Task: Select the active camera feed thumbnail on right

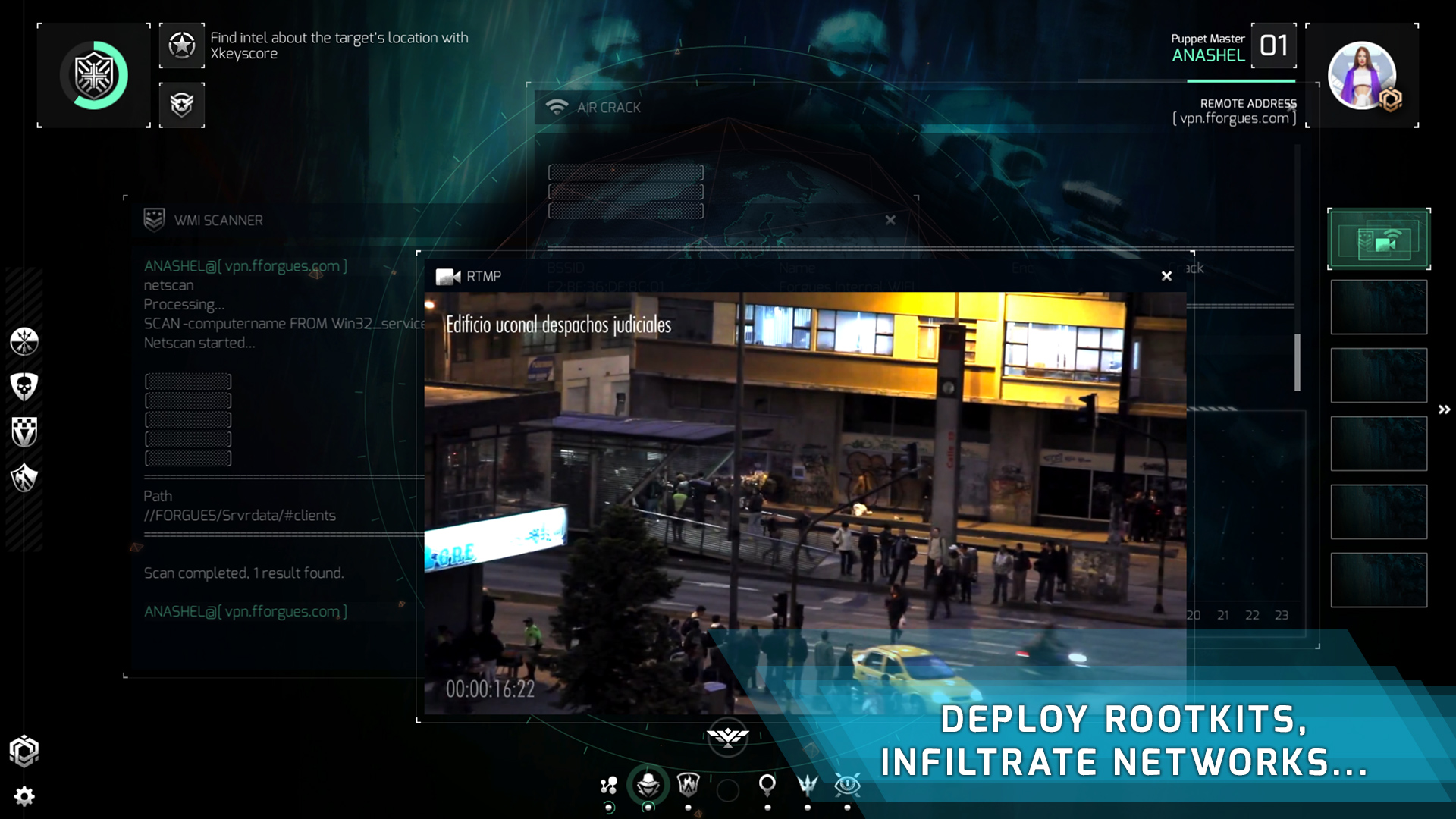Action: [x=1379, y=239]
